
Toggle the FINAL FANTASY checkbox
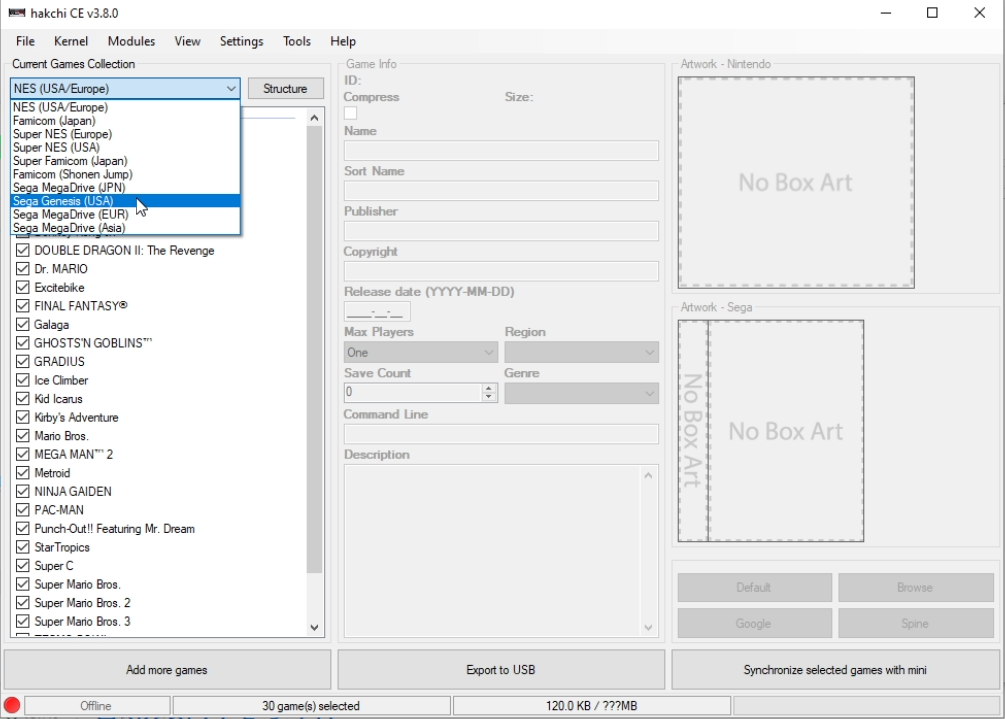(23, 306)
